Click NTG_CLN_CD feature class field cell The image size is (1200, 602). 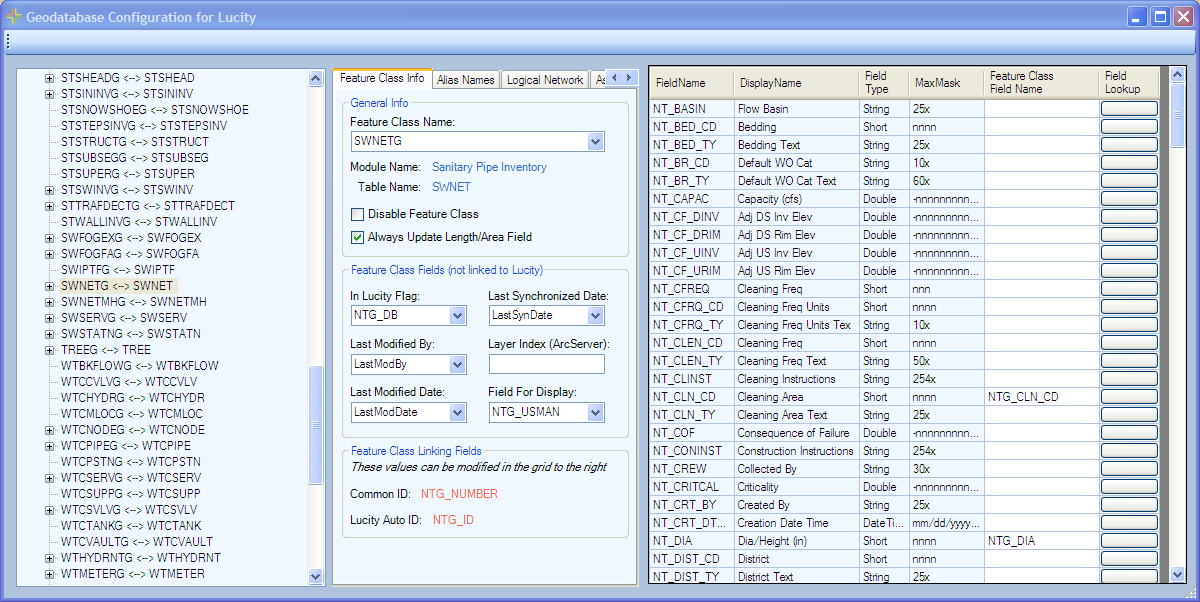click(1041, 396)
